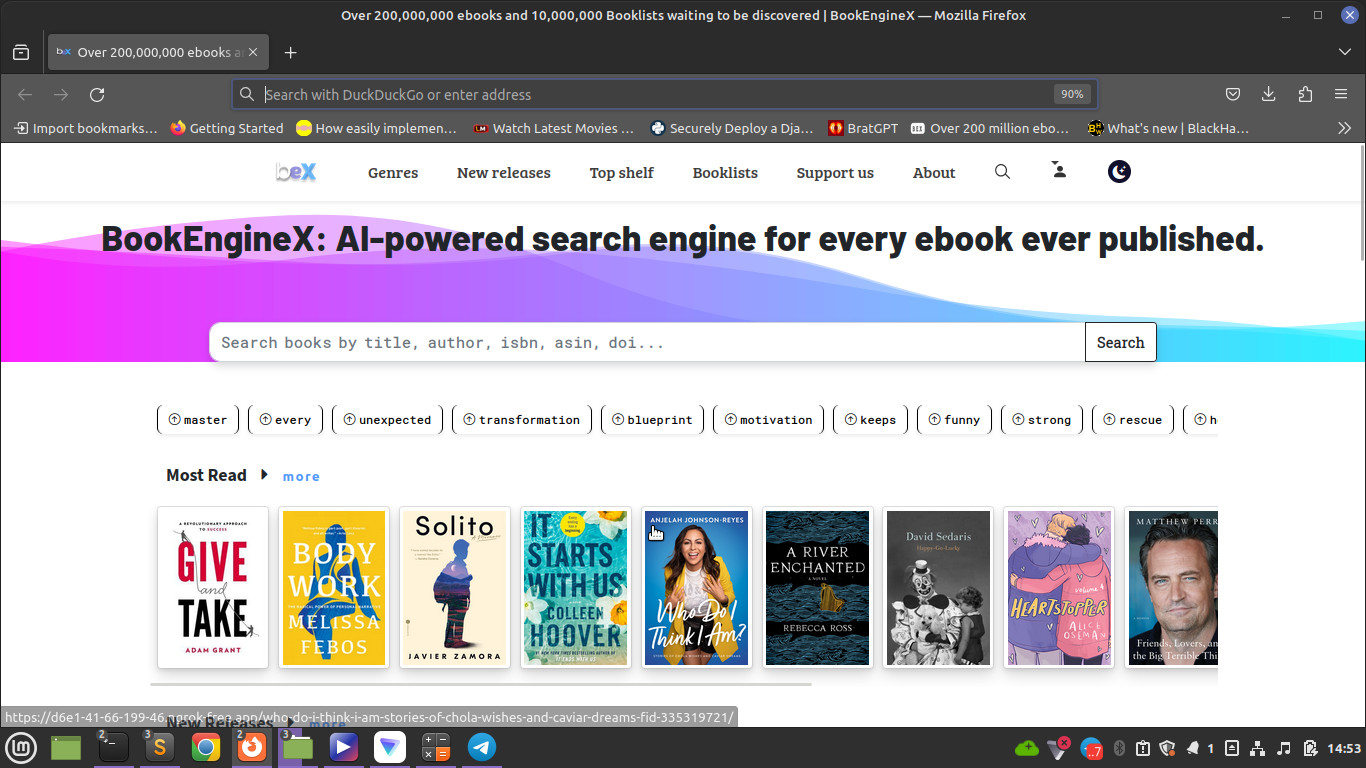This screenshot has width=1366, height=768.
Task: Expand the list all tabs dropdown
Action: point(1344,52)
